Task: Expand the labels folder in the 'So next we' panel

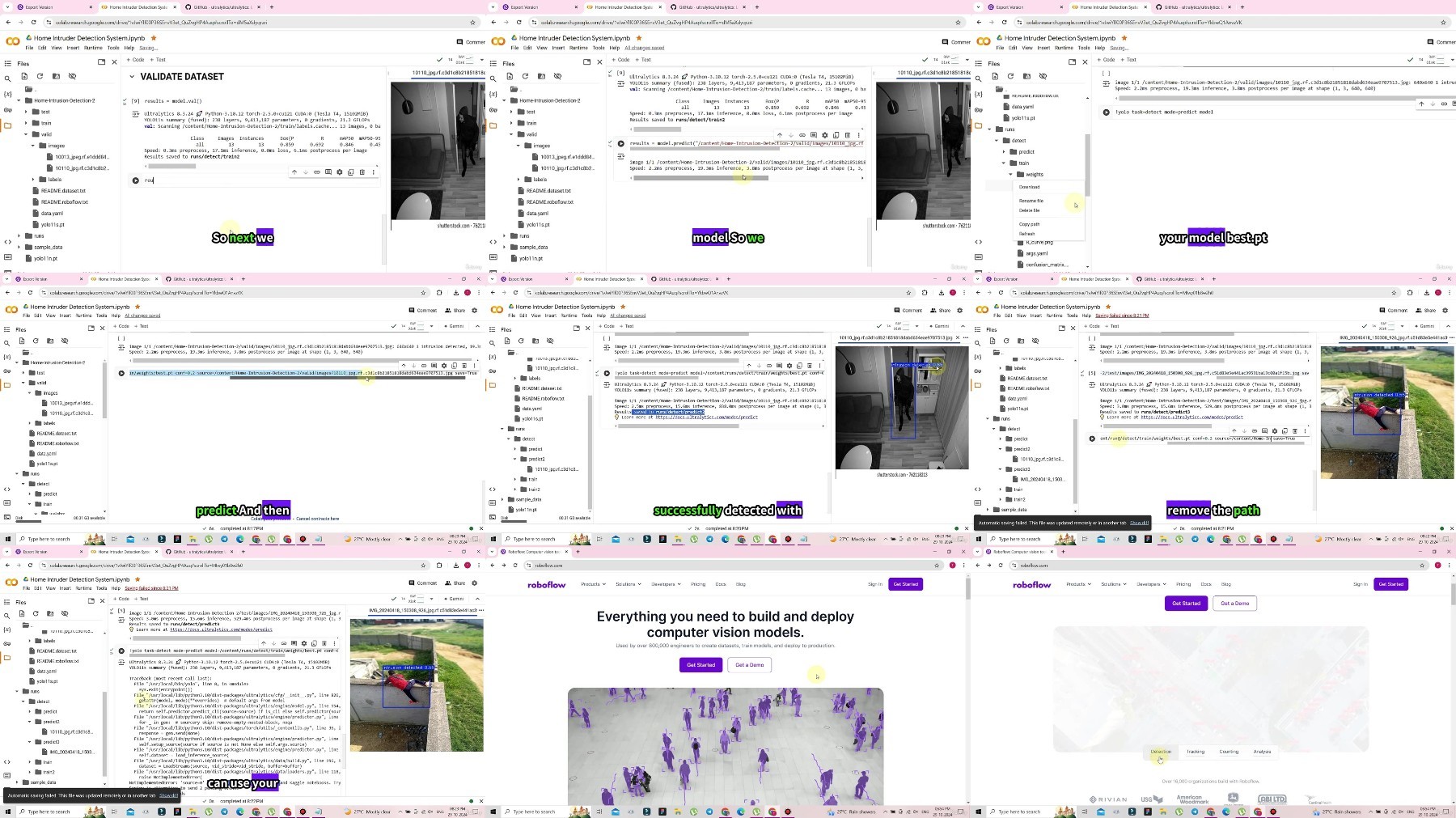Action: [34, 179]
